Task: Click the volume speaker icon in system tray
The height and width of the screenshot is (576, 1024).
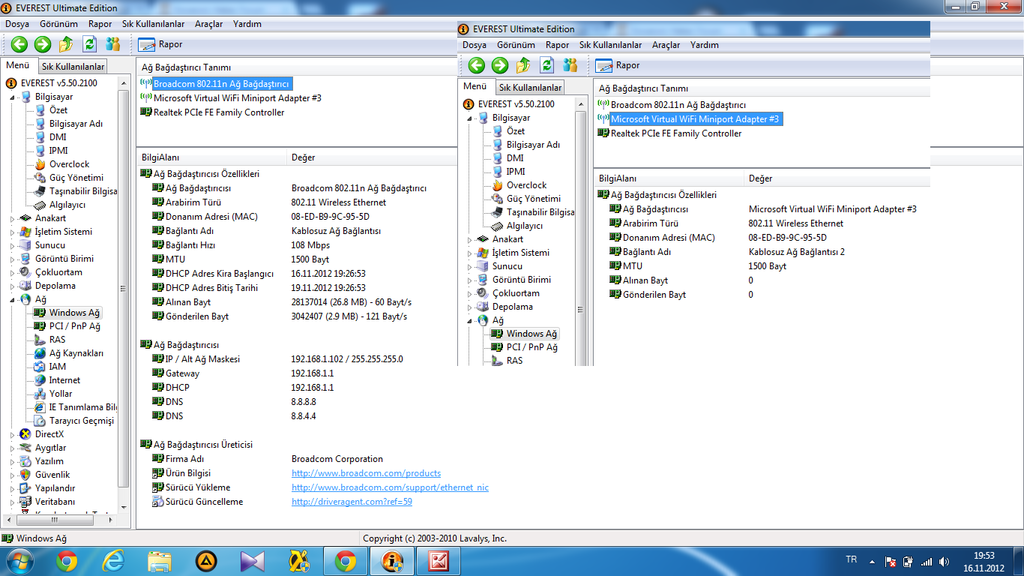Action: pyautogui.click(x=944, y=562)
